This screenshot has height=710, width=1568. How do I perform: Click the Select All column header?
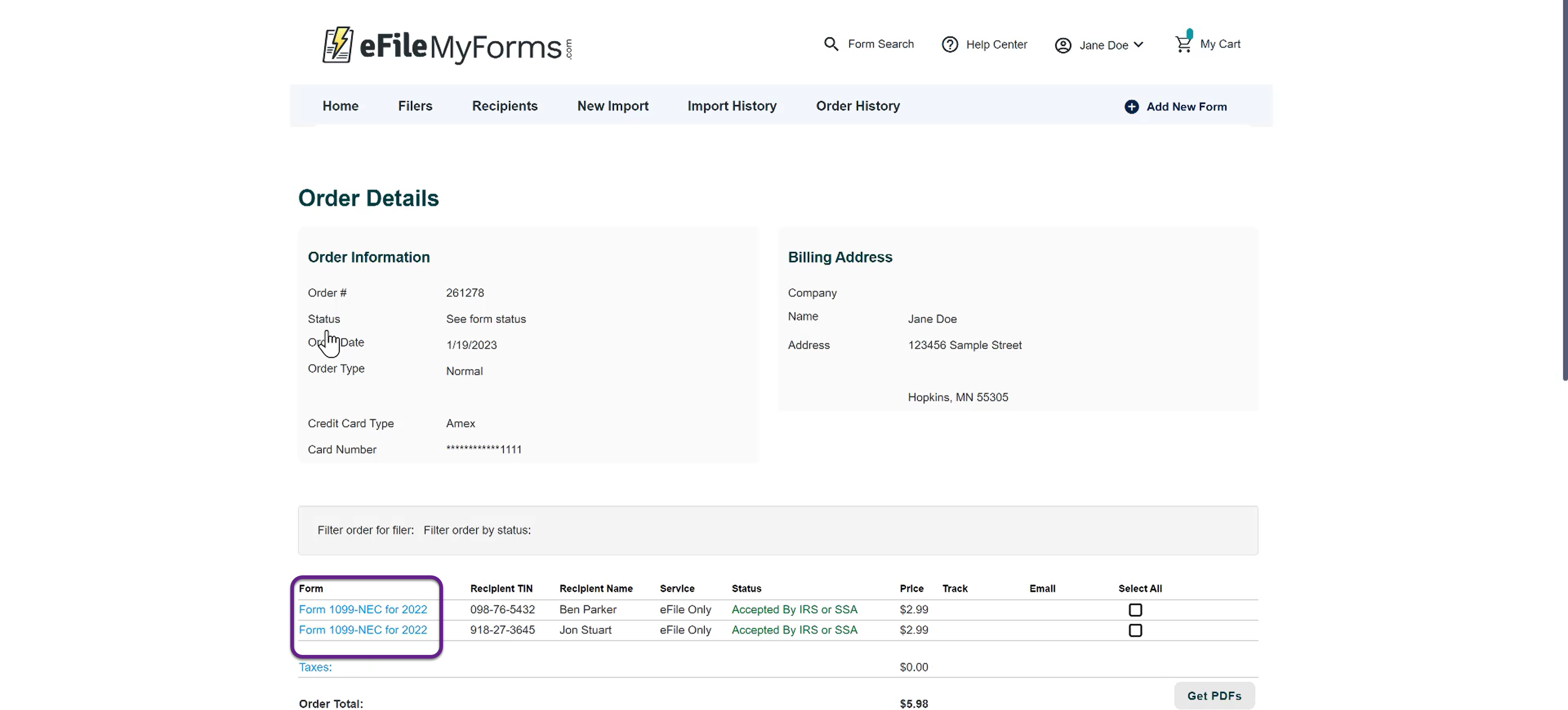pos(1140,588)
